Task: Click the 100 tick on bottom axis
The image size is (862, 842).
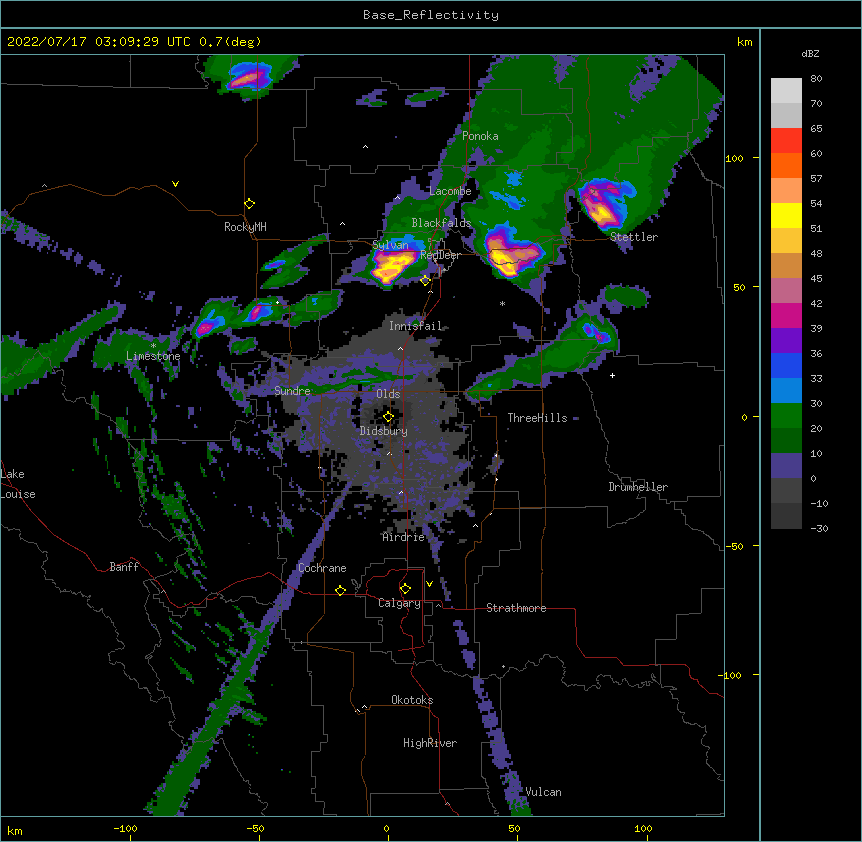Action: (x=643, y=828)
